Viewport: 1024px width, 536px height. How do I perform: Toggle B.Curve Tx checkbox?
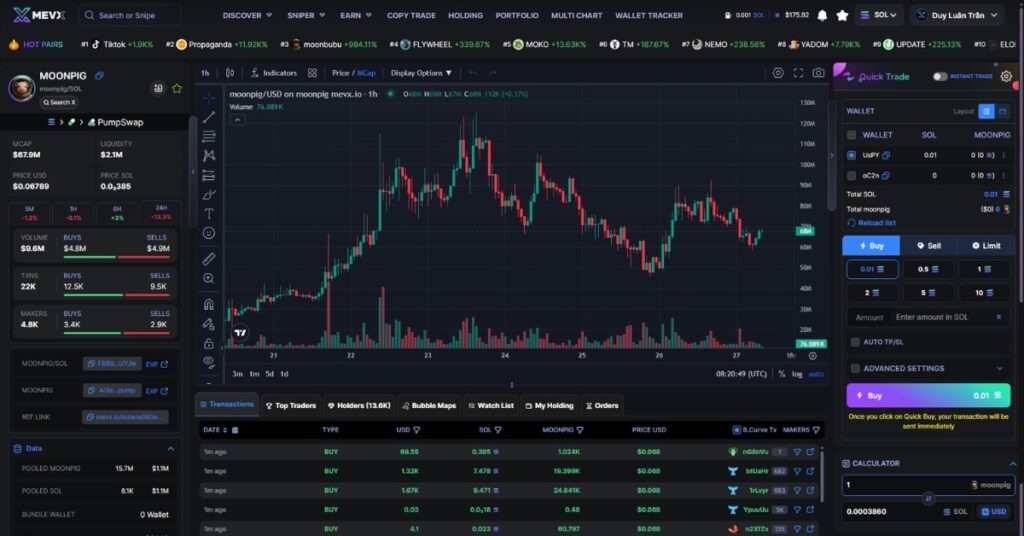[737, 430]
